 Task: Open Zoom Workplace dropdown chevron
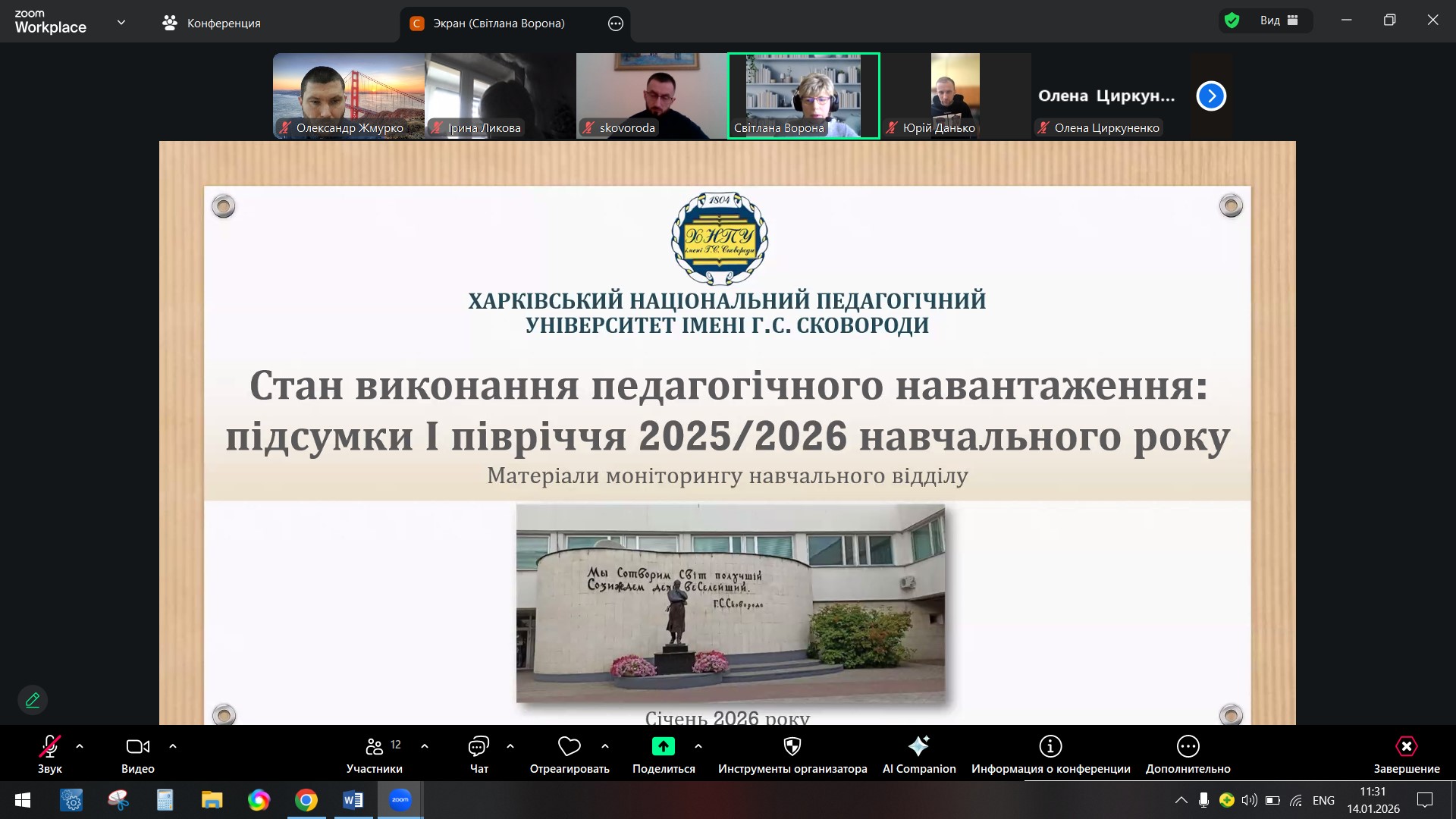click(x=121, y=23)
